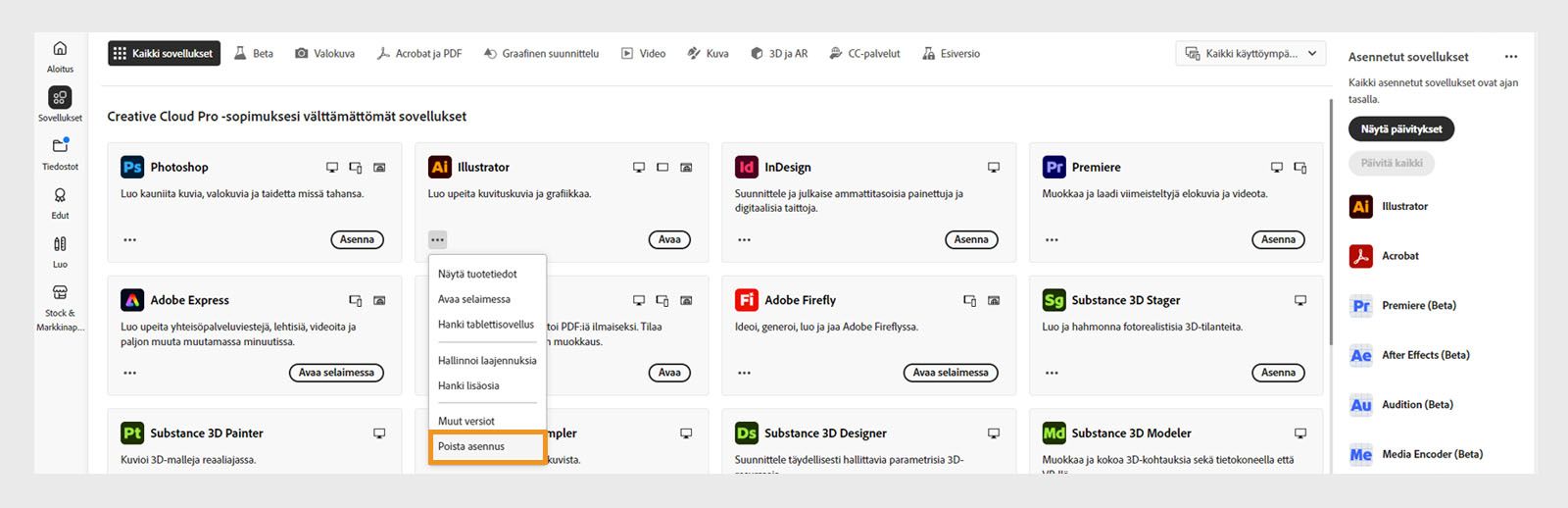Open Audition (Beta) in installed list
Viewport: 1568px width, 508px height.
[x=1401, y=404]
